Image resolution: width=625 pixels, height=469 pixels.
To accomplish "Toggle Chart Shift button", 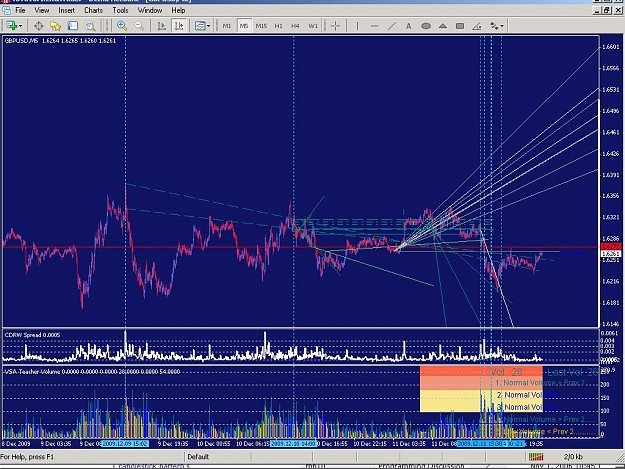I will coord(179,26).
